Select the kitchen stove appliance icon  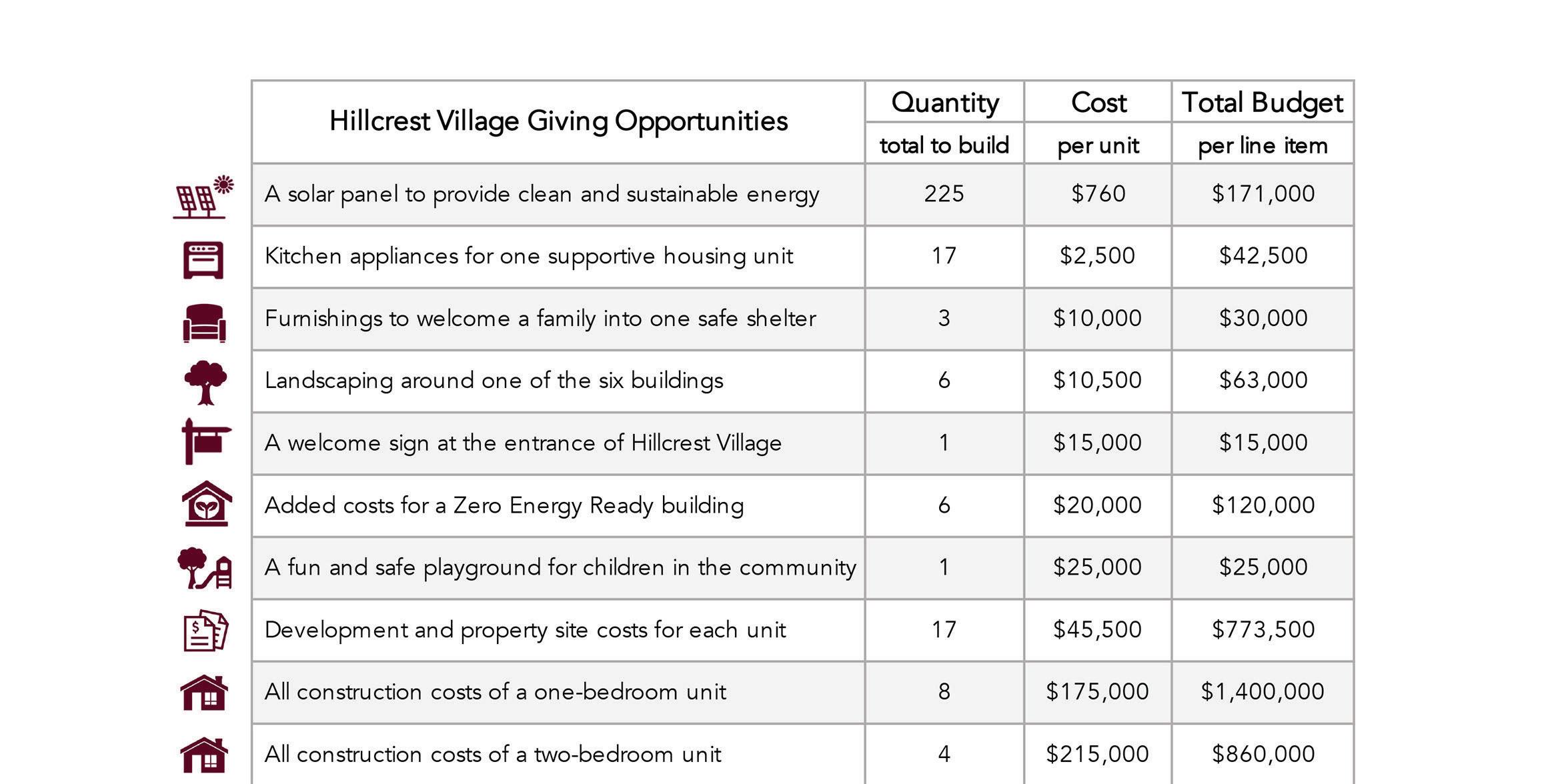[x=203, y=260]
